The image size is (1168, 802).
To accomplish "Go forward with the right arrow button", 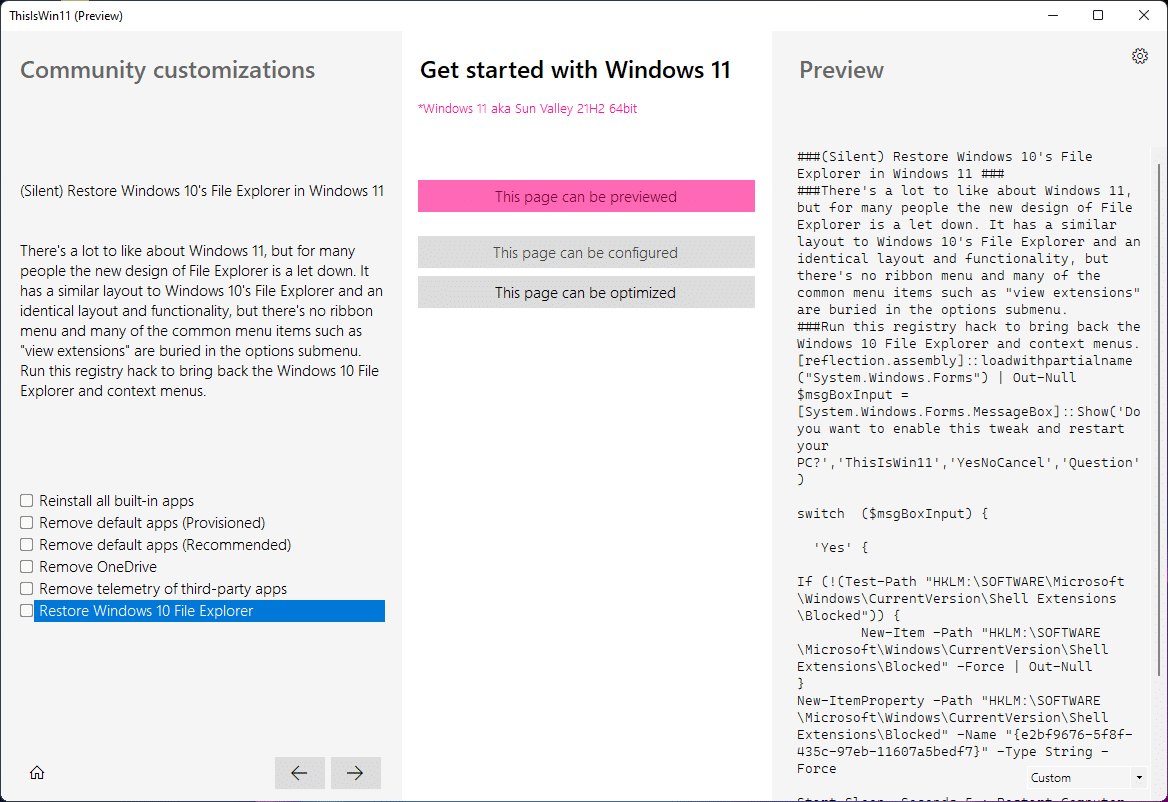I will (x=355, y=772).
